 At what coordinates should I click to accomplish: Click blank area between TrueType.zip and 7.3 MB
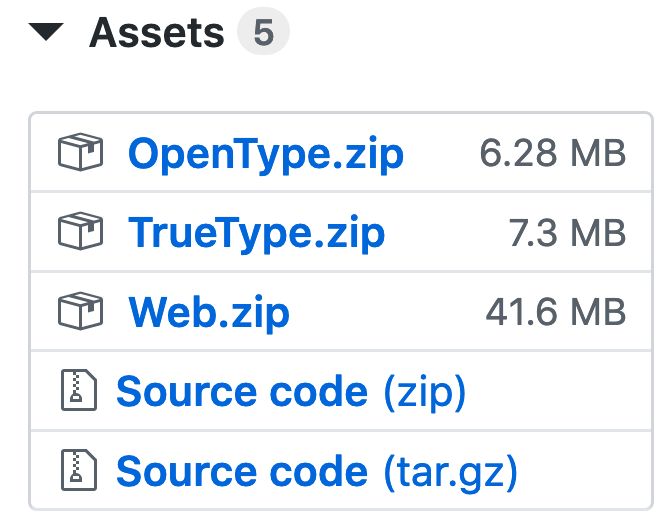pyautogui.click(x=447, y=232)
